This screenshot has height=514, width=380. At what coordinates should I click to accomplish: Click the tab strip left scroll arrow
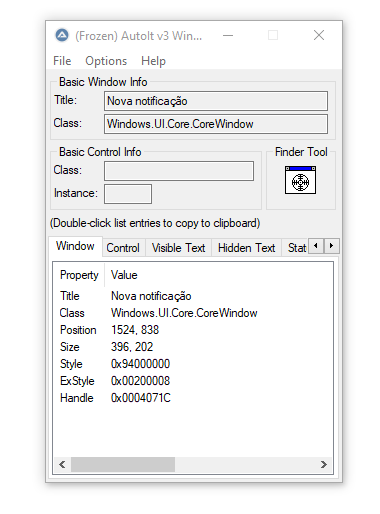[x=316, y=246]
